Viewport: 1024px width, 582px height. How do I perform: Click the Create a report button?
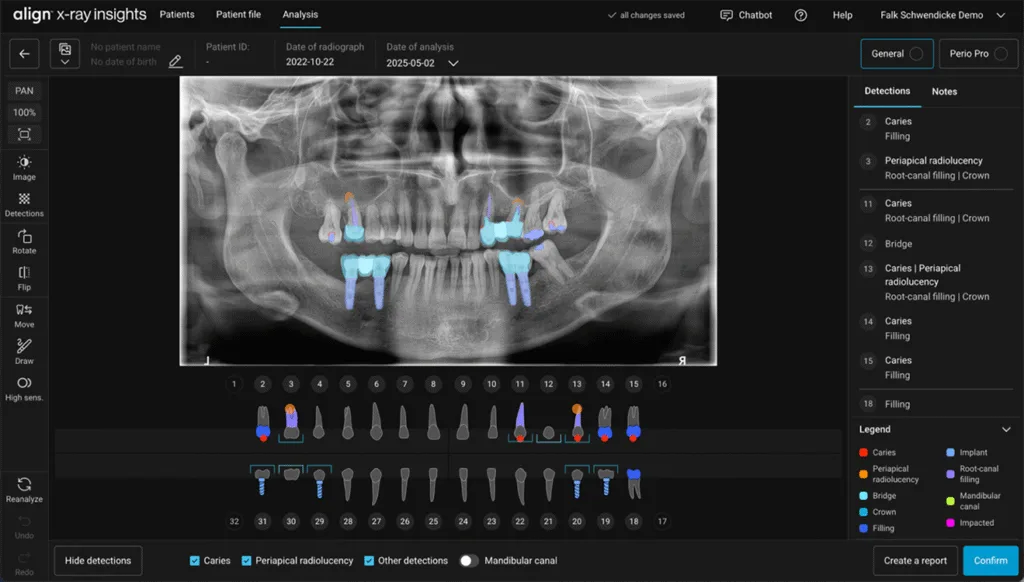(x=914, y=561)
